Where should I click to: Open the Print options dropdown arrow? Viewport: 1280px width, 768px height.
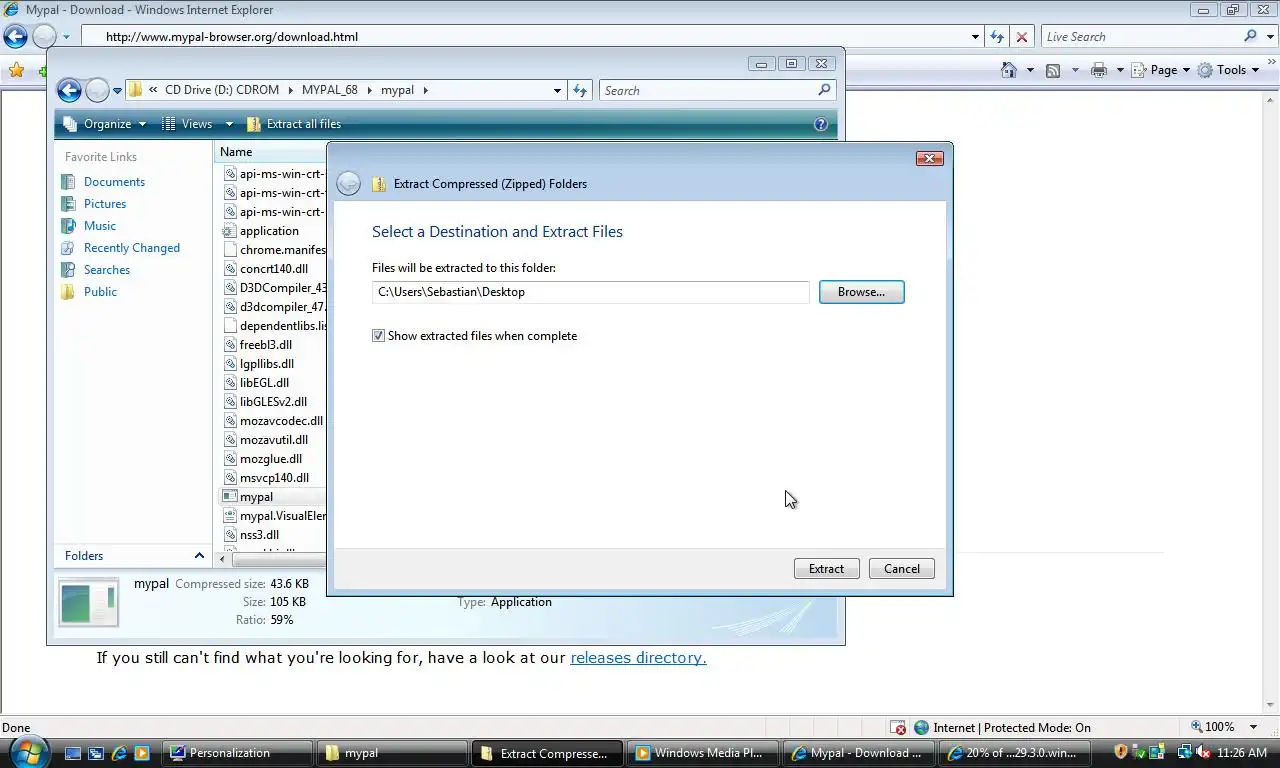click(1119, 70)
